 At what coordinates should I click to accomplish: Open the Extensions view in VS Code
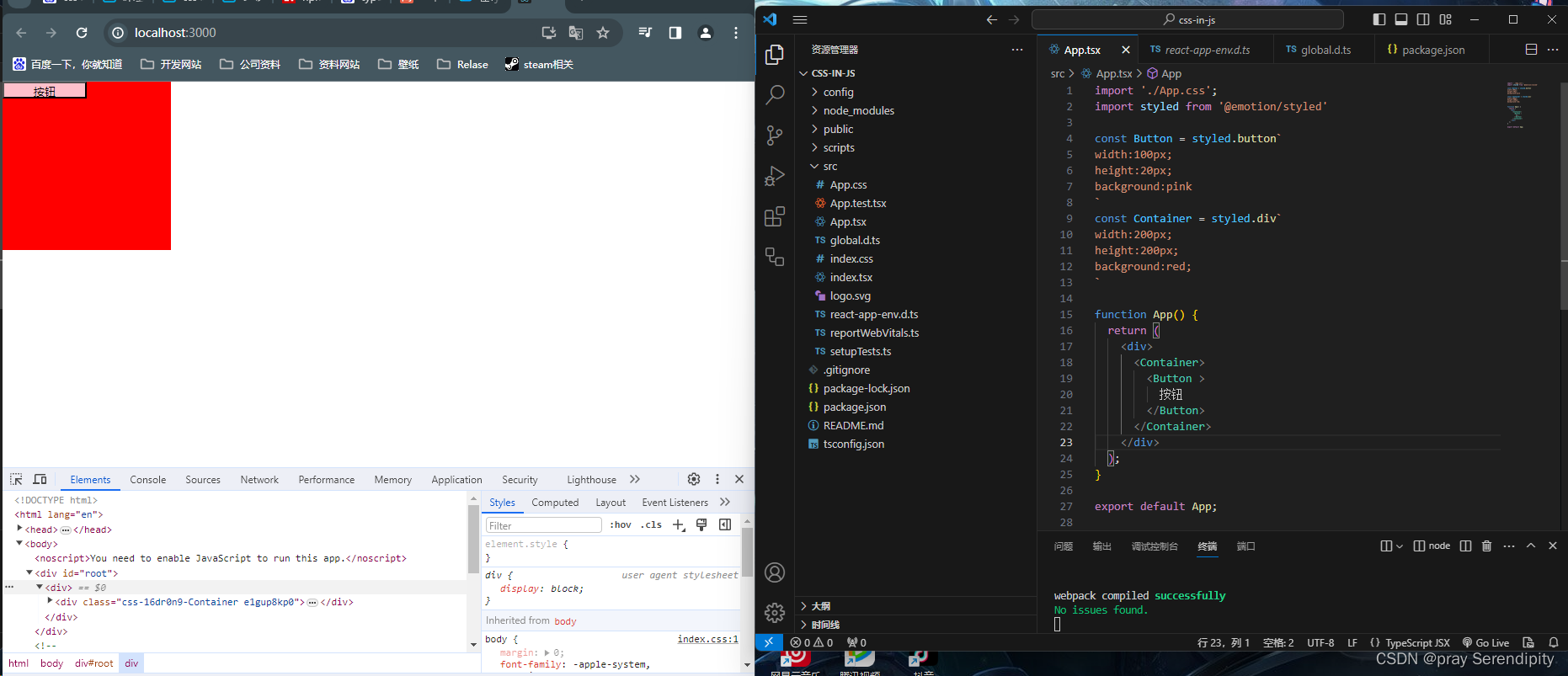pos(775,216)
